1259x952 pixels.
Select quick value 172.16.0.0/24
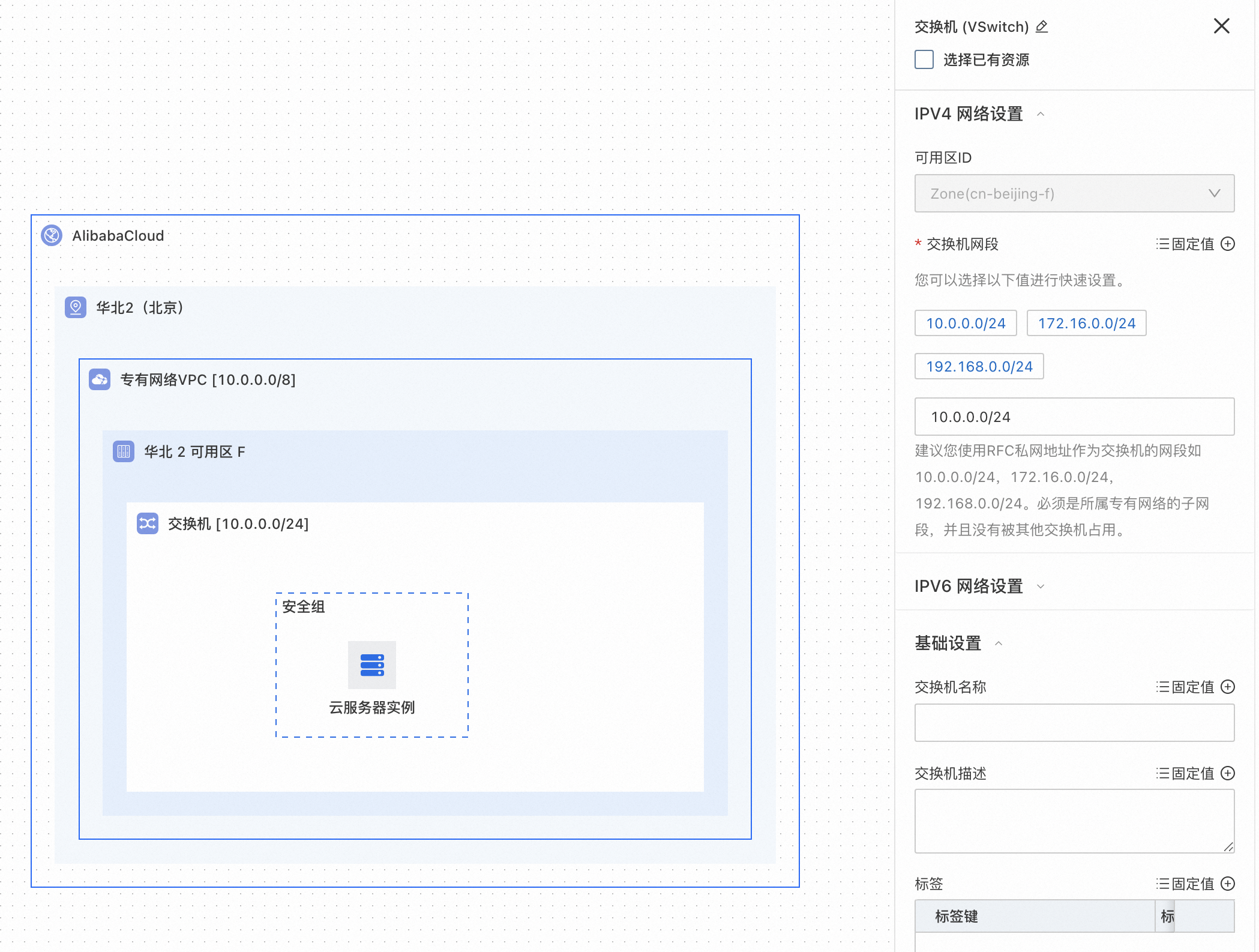pyautogui.click(x=1086, y=323)
